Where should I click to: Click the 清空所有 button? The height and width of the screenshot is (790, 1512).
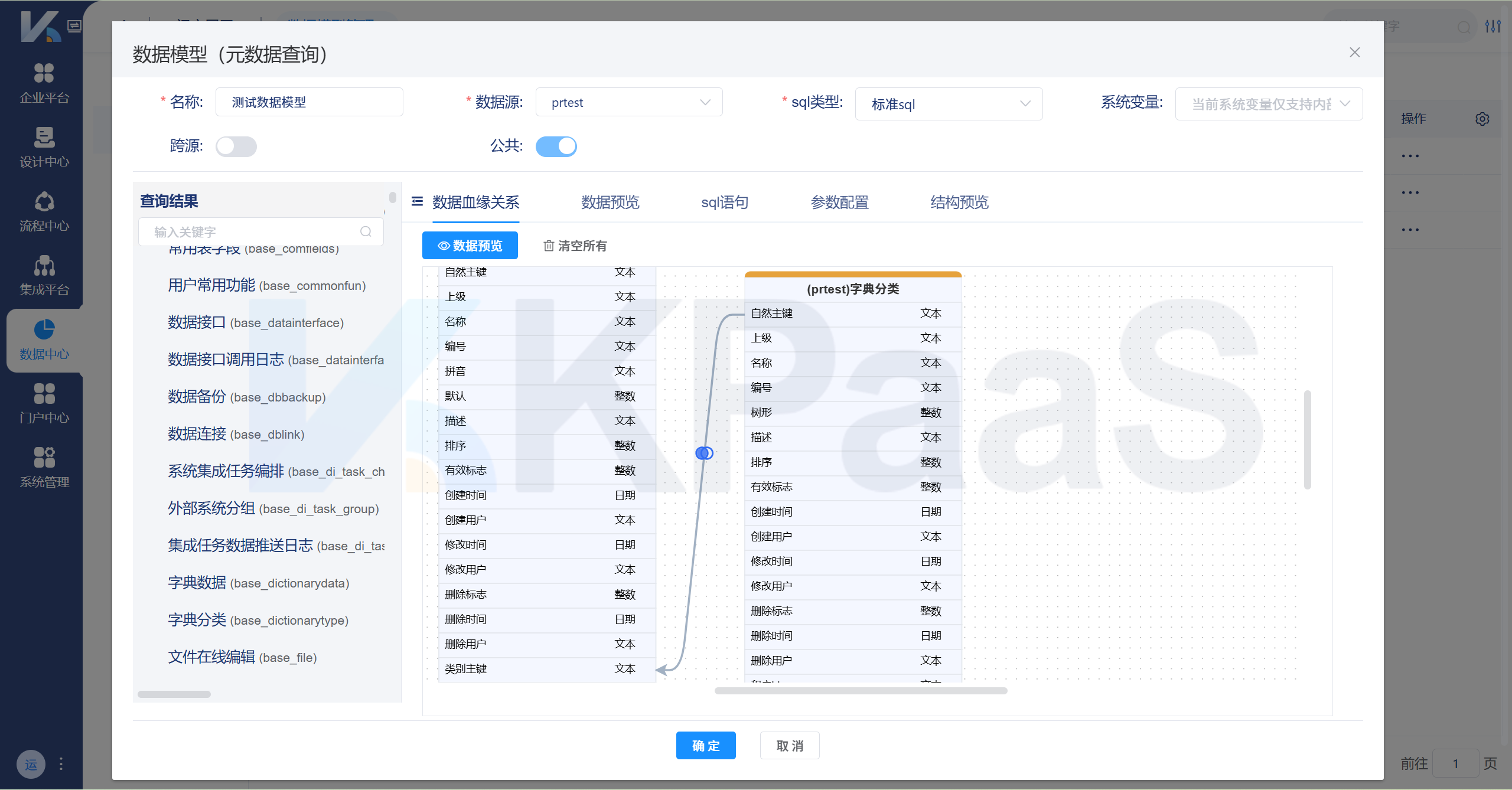(x=575, y=246)
